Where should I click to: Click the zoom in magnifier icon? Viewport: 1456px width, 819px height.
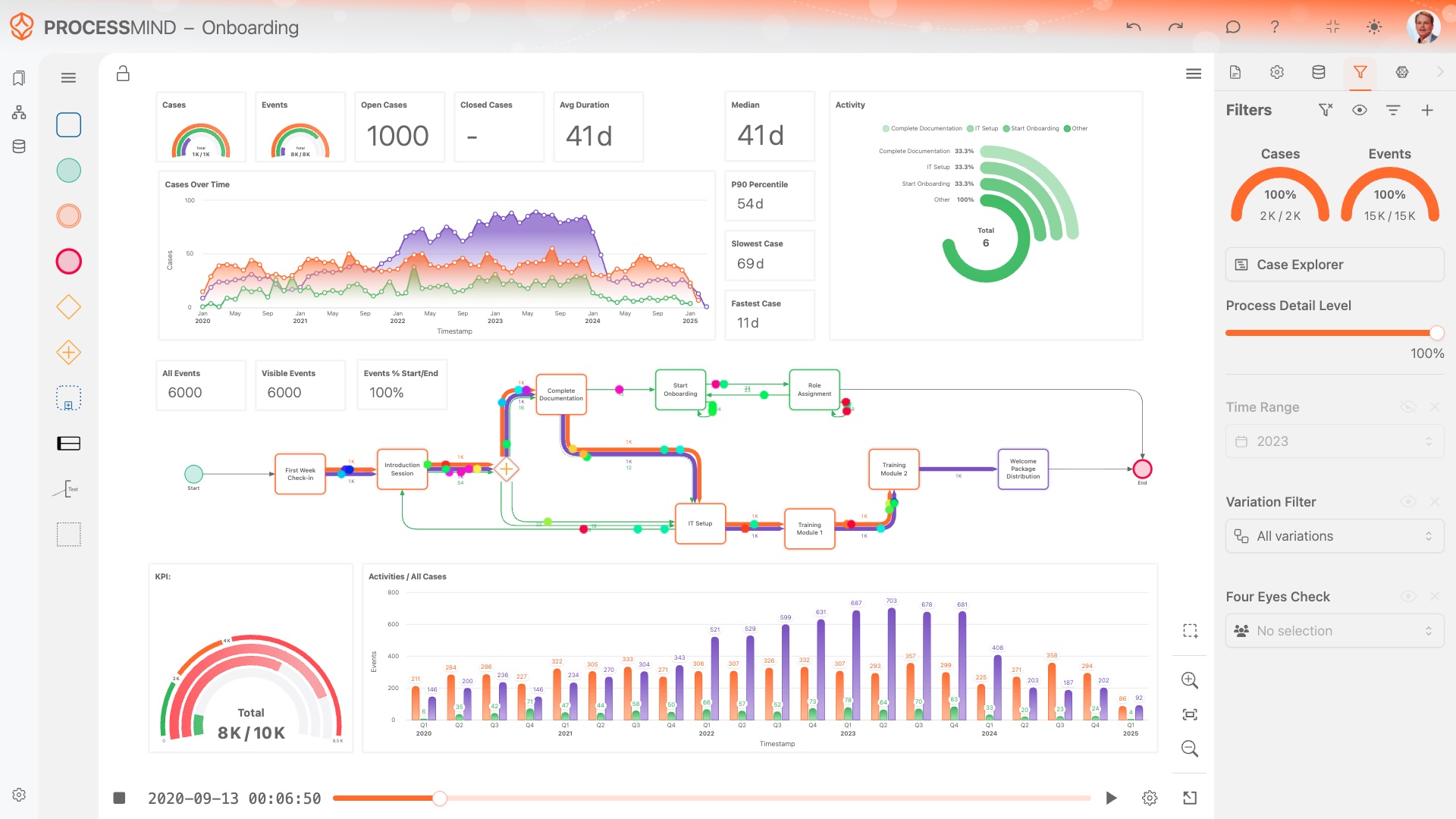[x=1190, y=680]
